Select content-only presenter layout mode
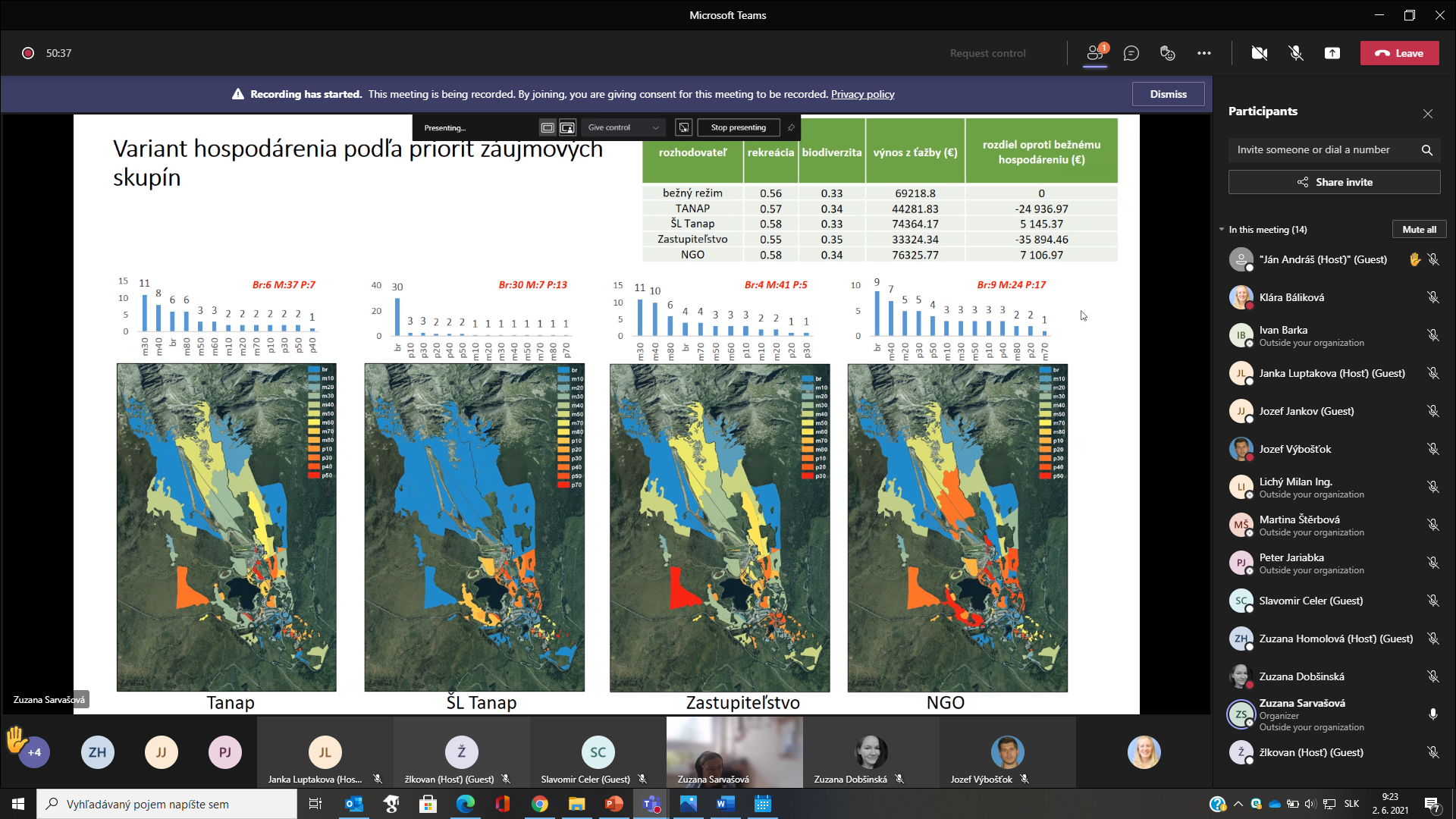This screenshot has height=819, width=1456. [548, 127]
